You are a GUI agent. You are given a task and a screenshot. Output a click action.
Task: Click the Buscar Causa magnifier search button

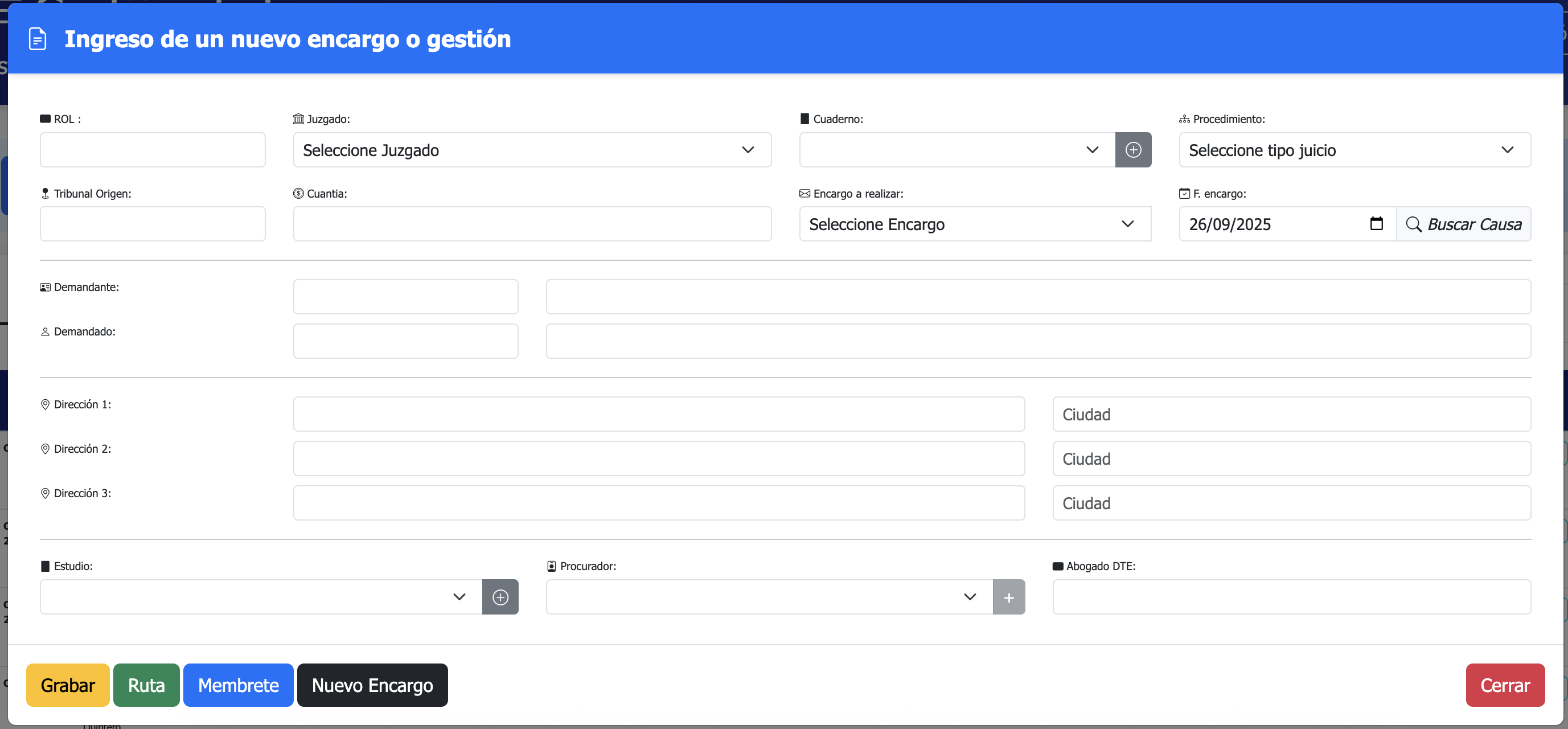click(x=1463, y=224)
